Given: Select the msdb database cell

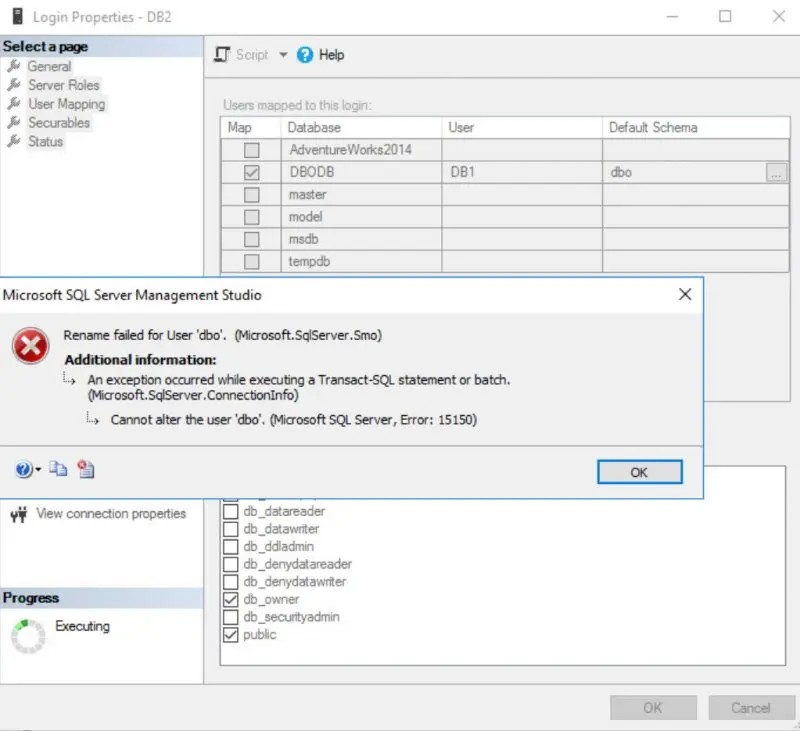Looking at the screenshot, I should pos(361,239).
